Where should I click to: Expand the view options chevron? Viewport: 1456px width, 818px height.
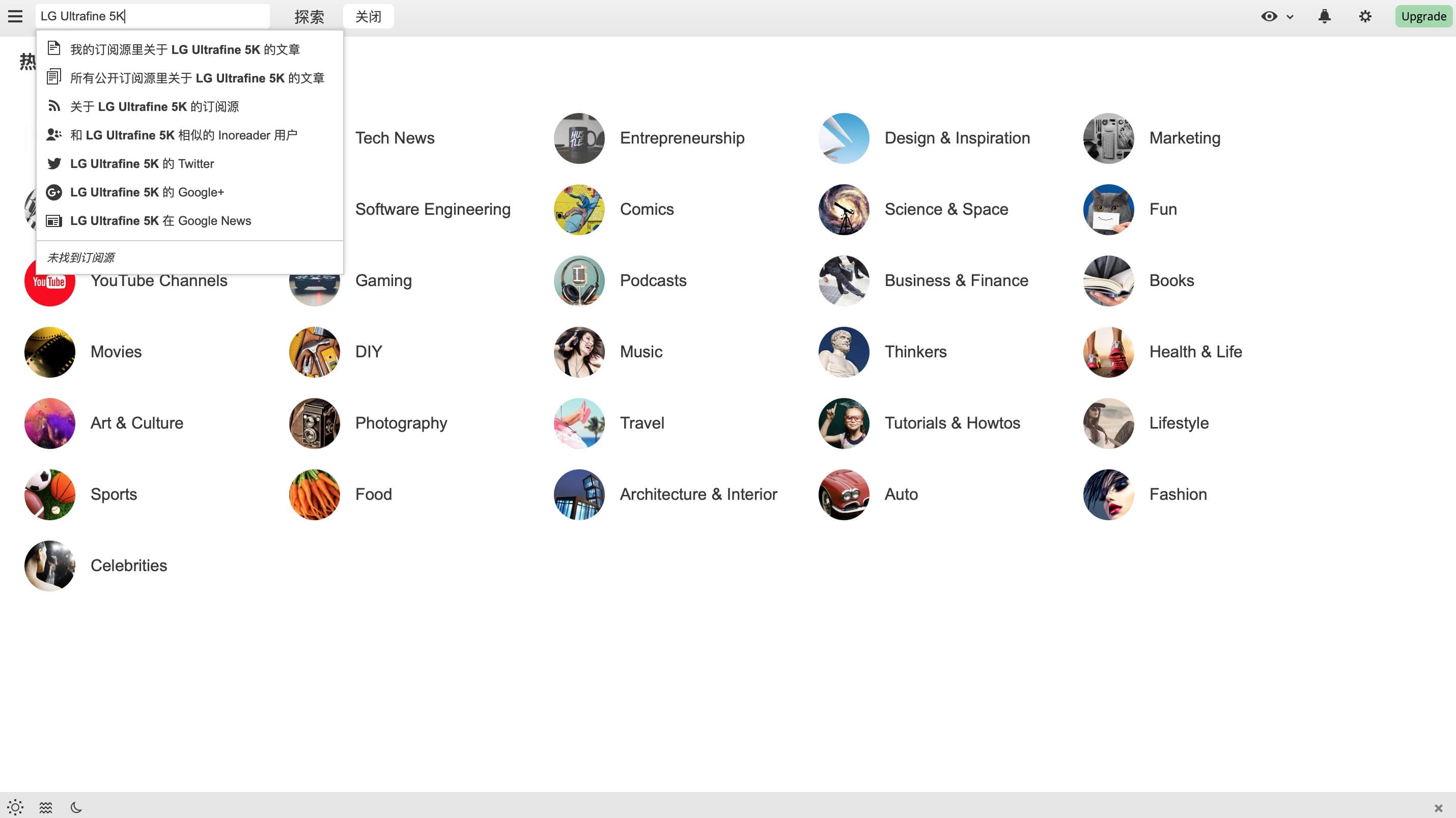click(1290, 17)
